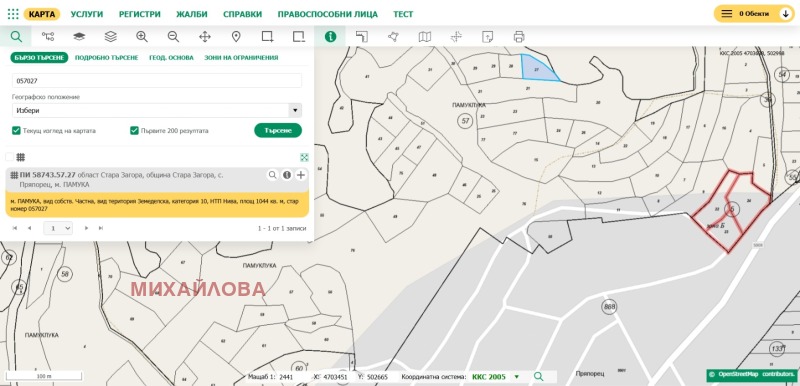This screenshot has height=386, width=800.
Task: Click the Y coordinate field 502665
Action: (x=380, y=377)
